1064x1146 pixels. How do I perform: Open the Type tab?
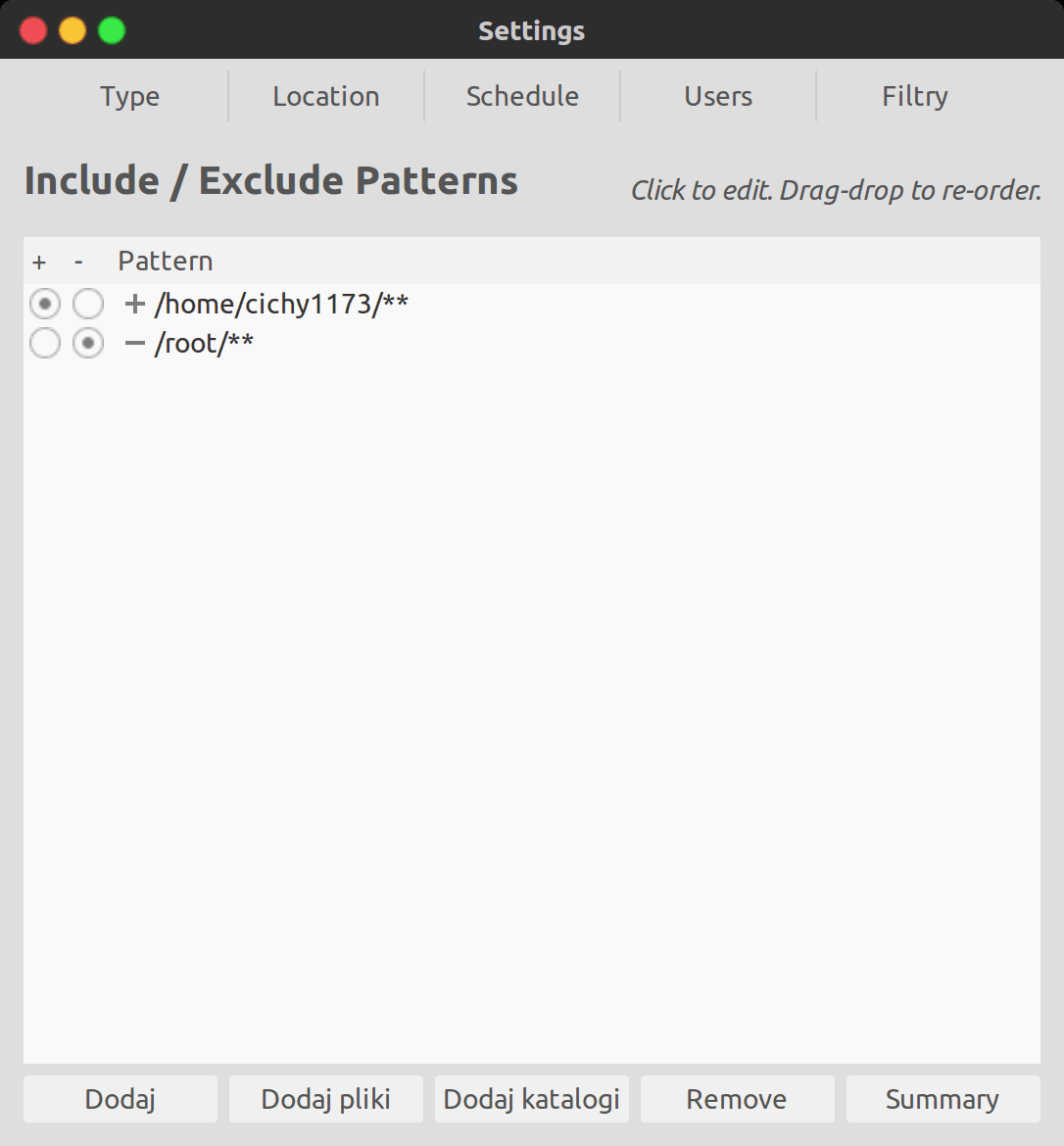pyautogui.click(x=130, y=96)
